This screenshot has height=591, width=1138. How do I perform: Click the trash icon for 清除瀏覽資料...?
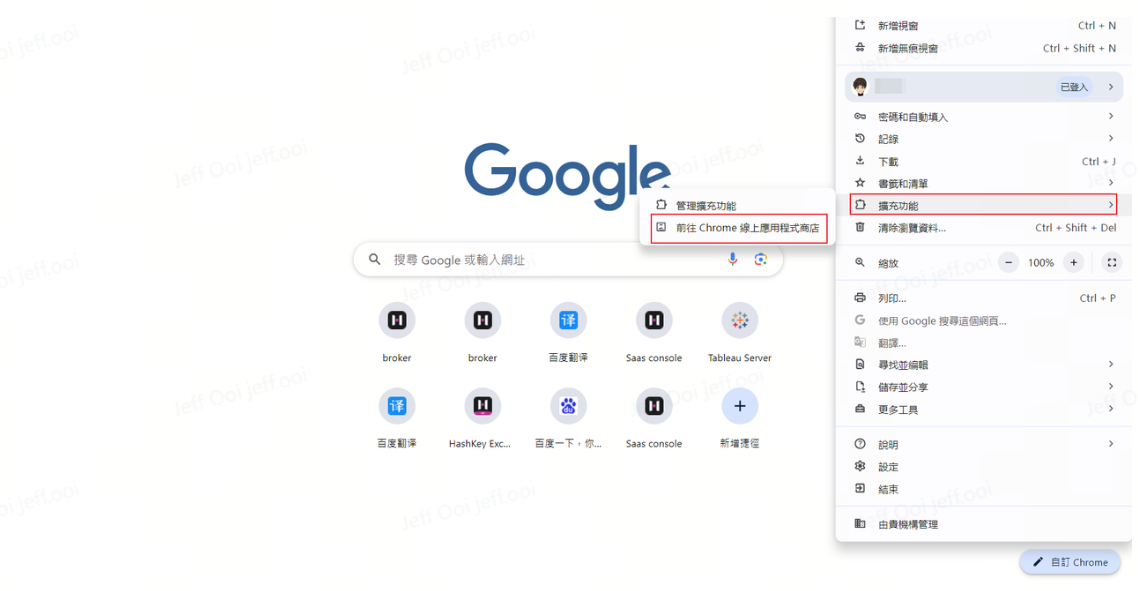[x=860, y=227]
